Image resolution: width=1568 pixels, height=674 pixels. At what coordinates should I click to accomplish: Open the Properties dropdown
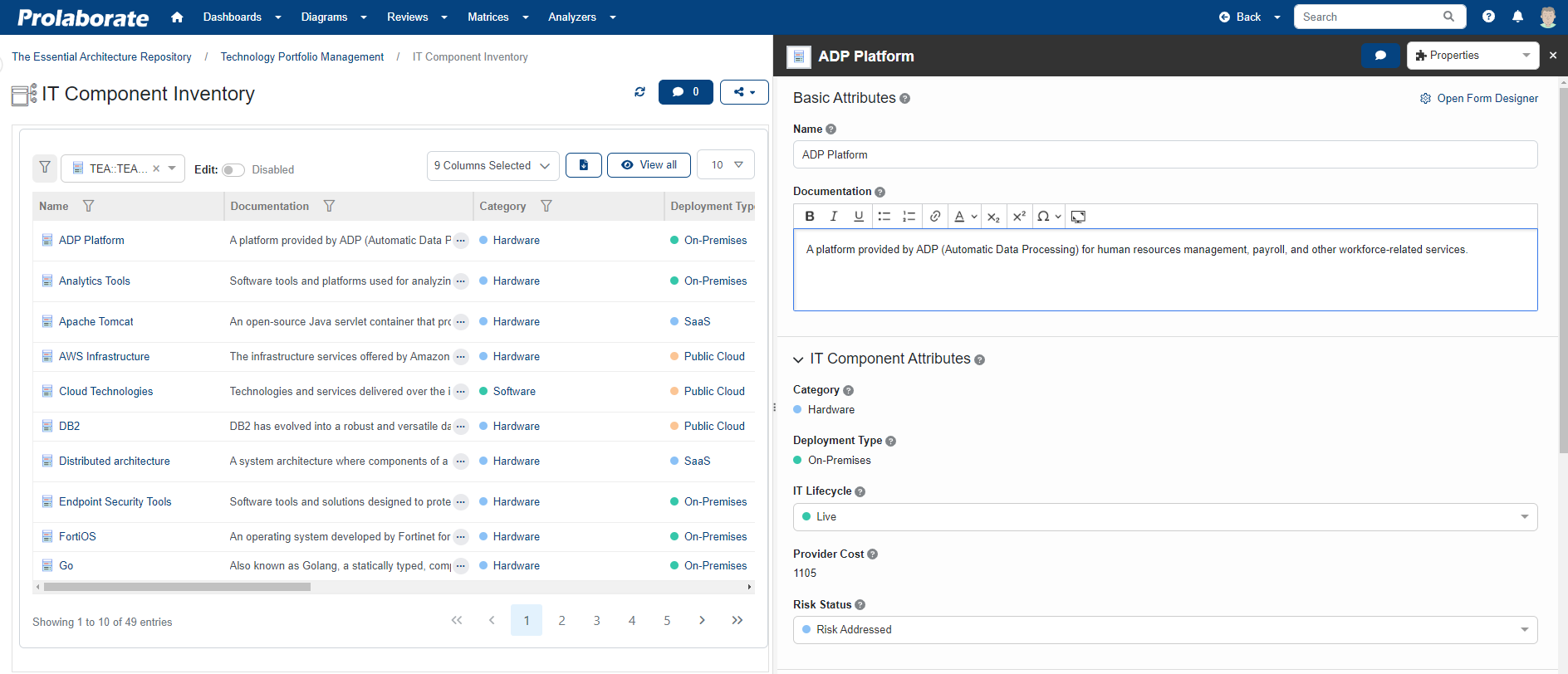[1472, 56]
